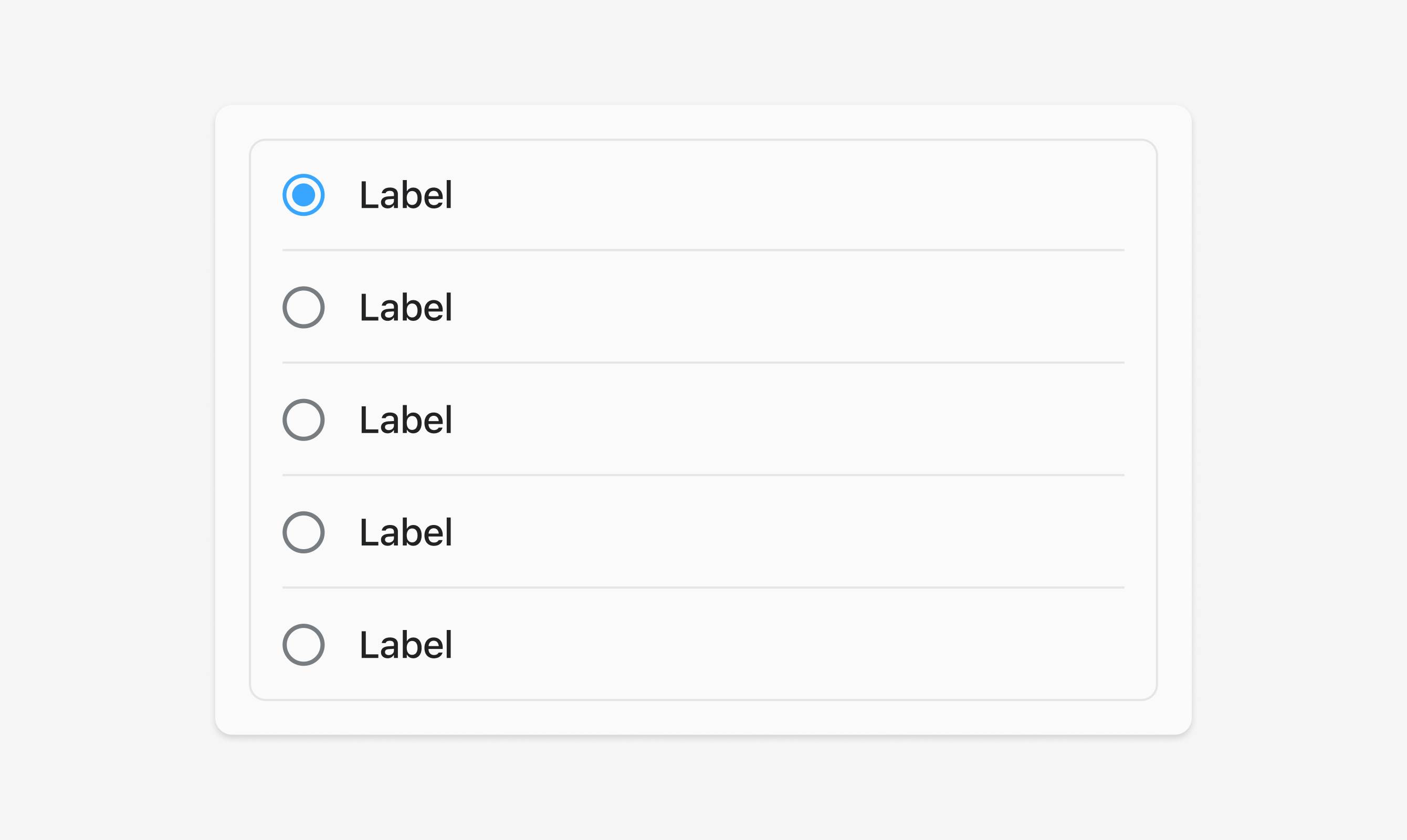Click the divider between the third and fourth options
Viewport: 1407px width, 840px height.
[703, 475]
